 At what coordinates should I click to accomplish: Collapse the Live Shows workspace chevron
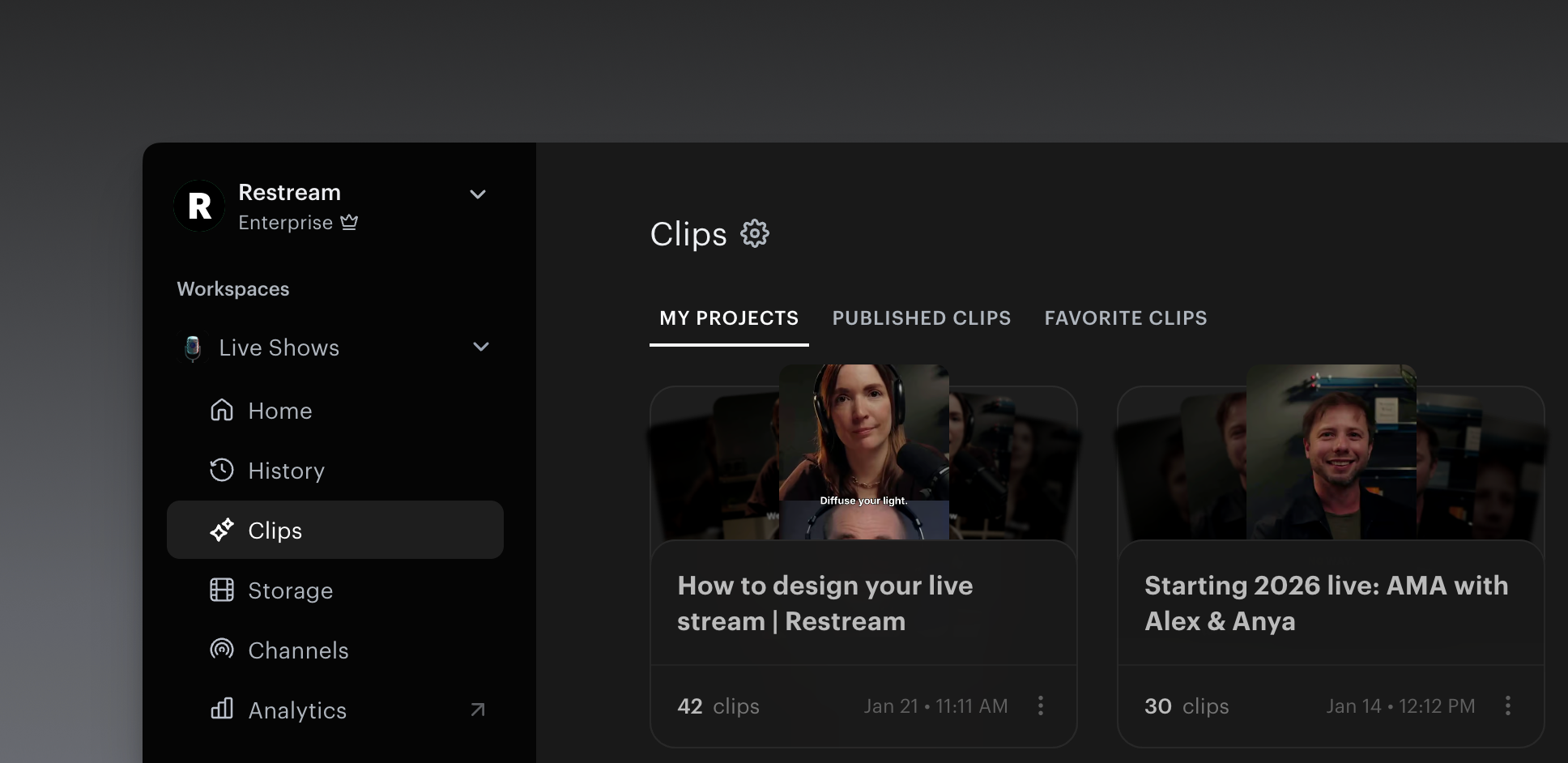point(481,347)
